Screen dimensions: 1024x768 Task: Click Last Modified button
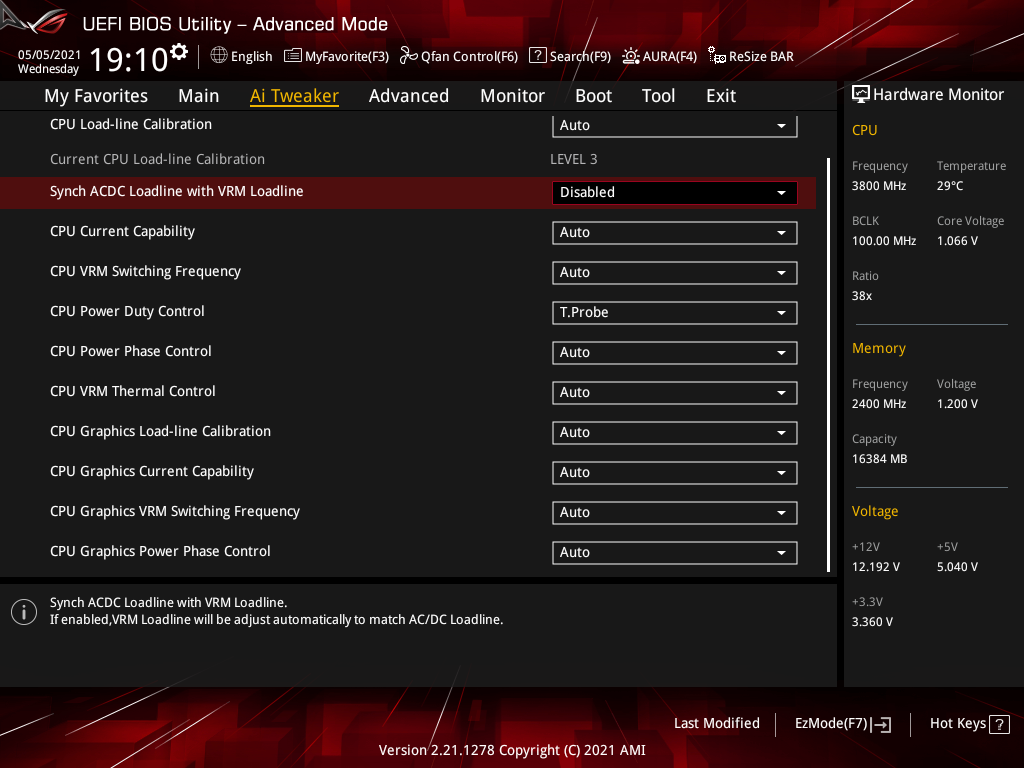point(716,724)
